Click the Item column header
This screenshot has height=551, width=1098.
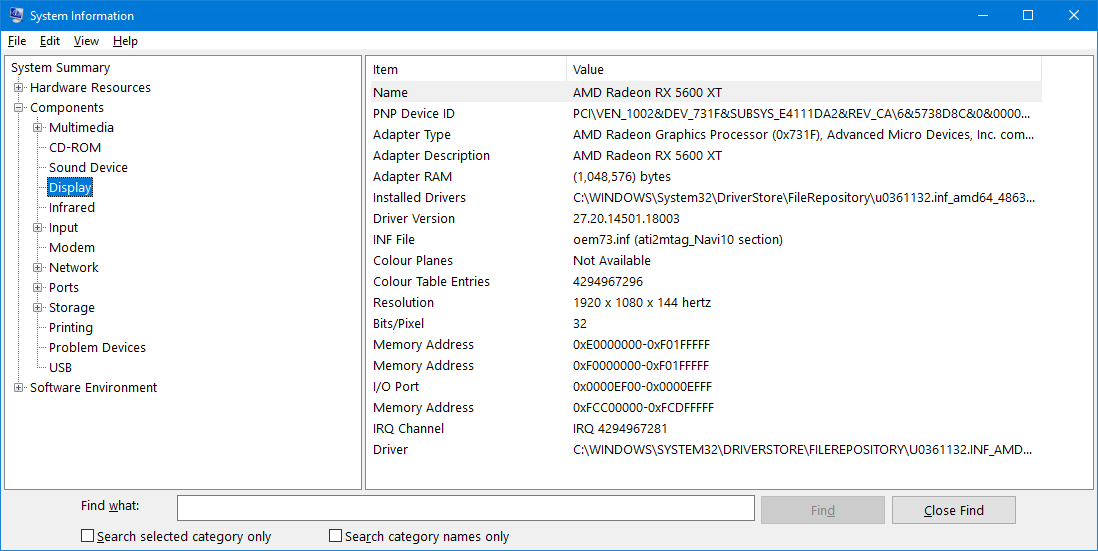(x=468, y=69)
